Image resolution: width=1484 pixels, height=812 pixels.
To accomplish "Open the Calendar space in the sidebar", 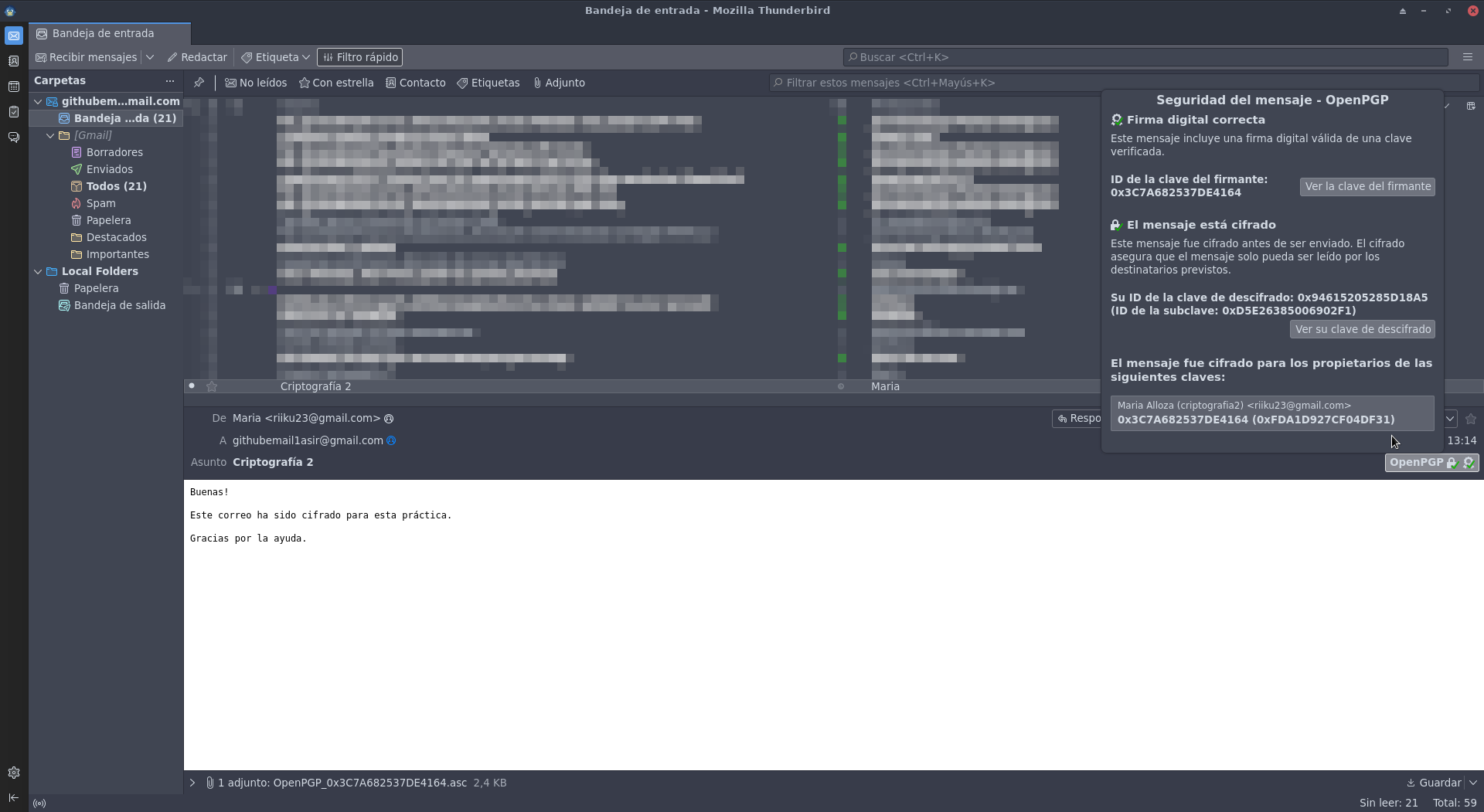I will pyautogui.click(x=13, y=87).
